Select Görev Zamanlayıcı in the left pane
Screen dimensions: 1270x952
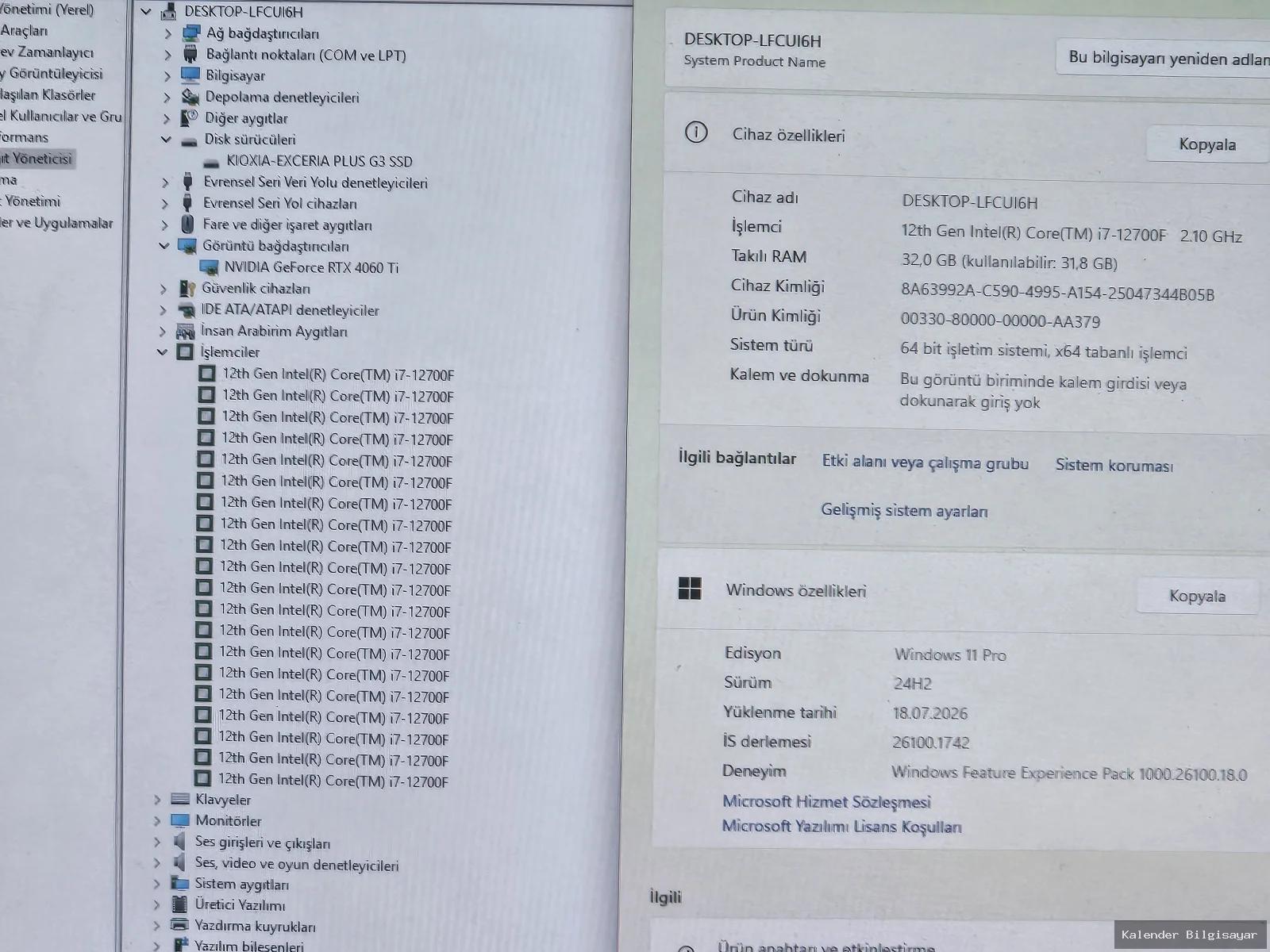coord(47,52)
